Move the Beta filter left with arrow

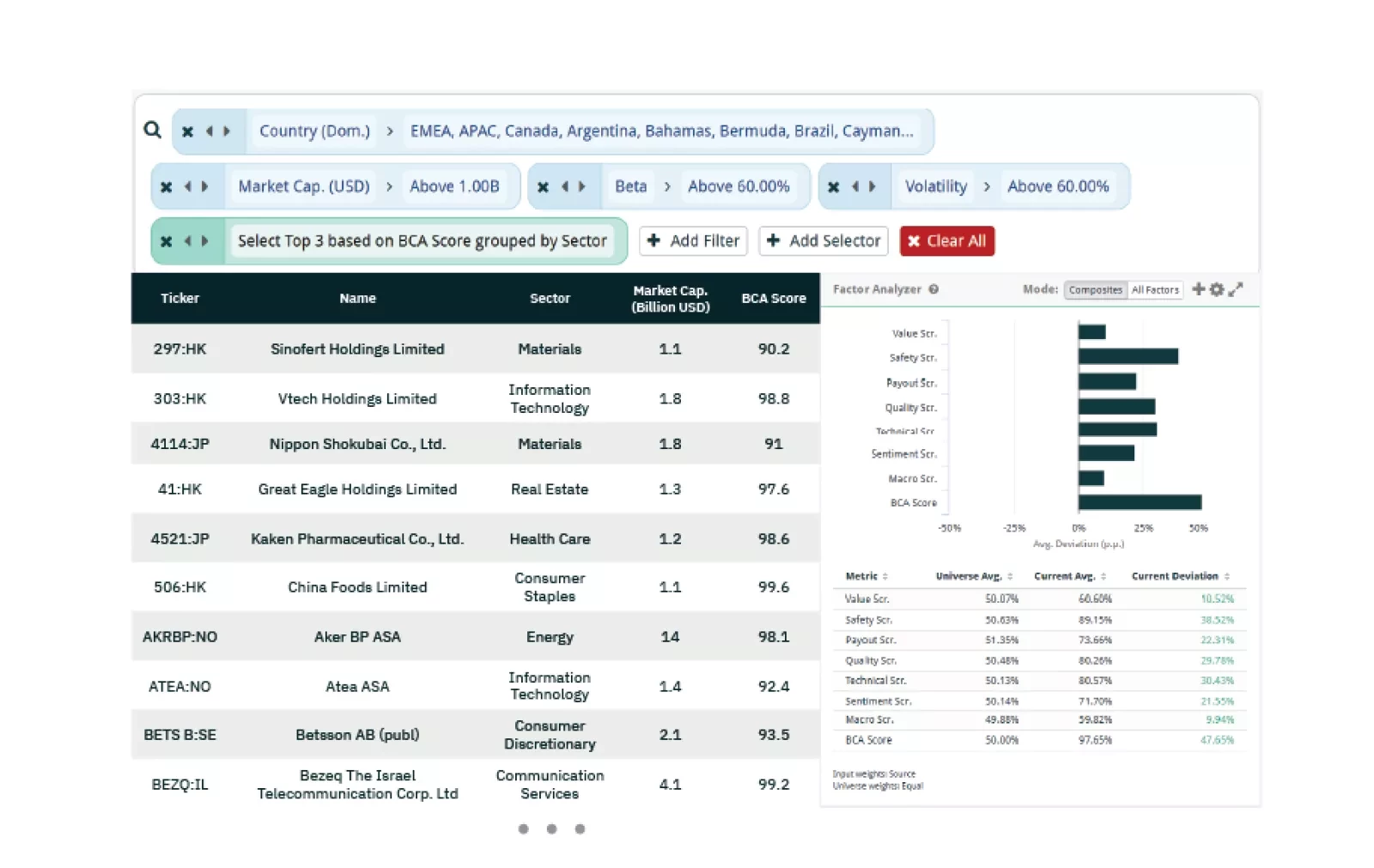564,186
